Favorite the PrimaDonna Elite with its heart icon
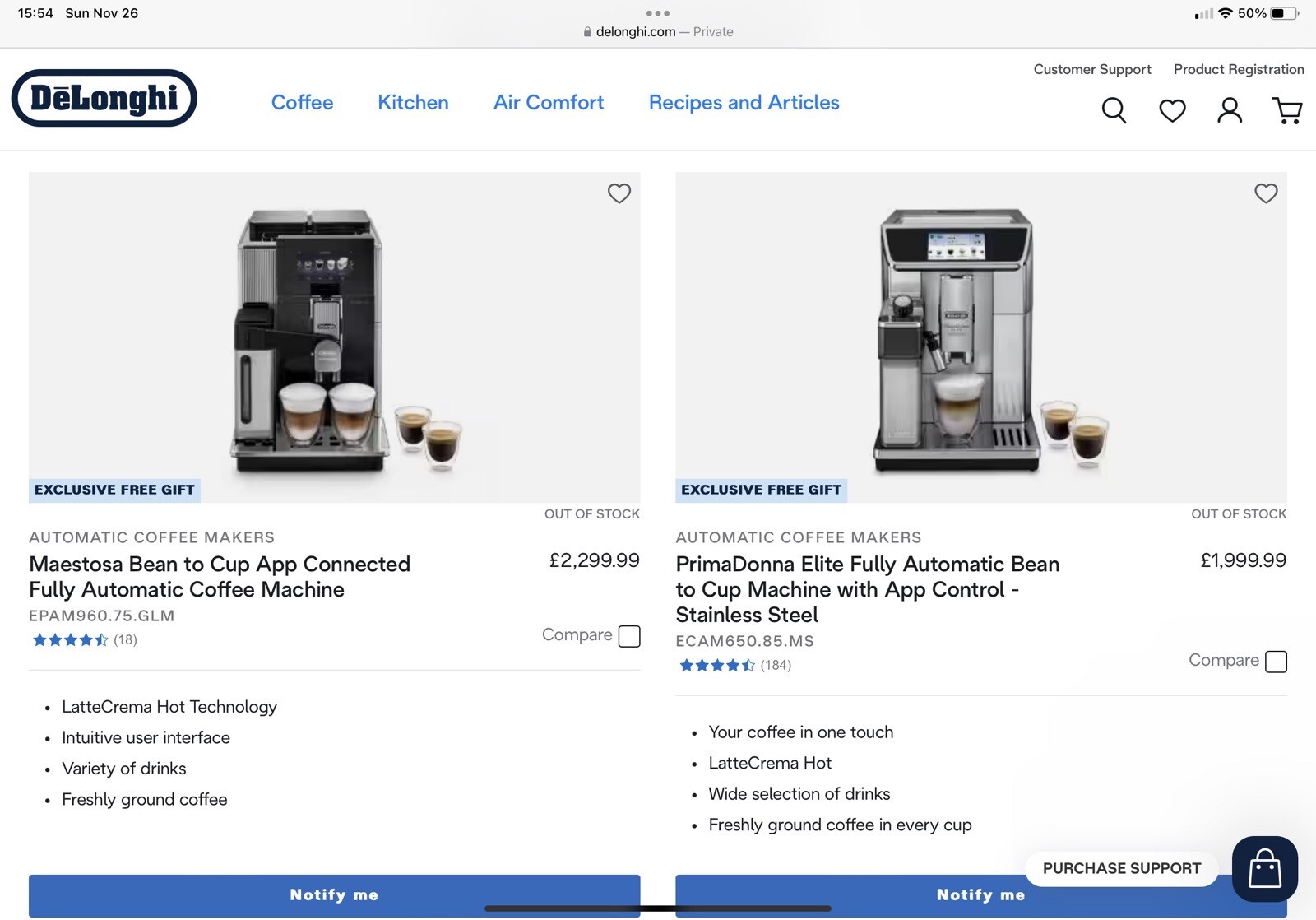This screenshot has width=1316, height=920. tap(1266, 193)
